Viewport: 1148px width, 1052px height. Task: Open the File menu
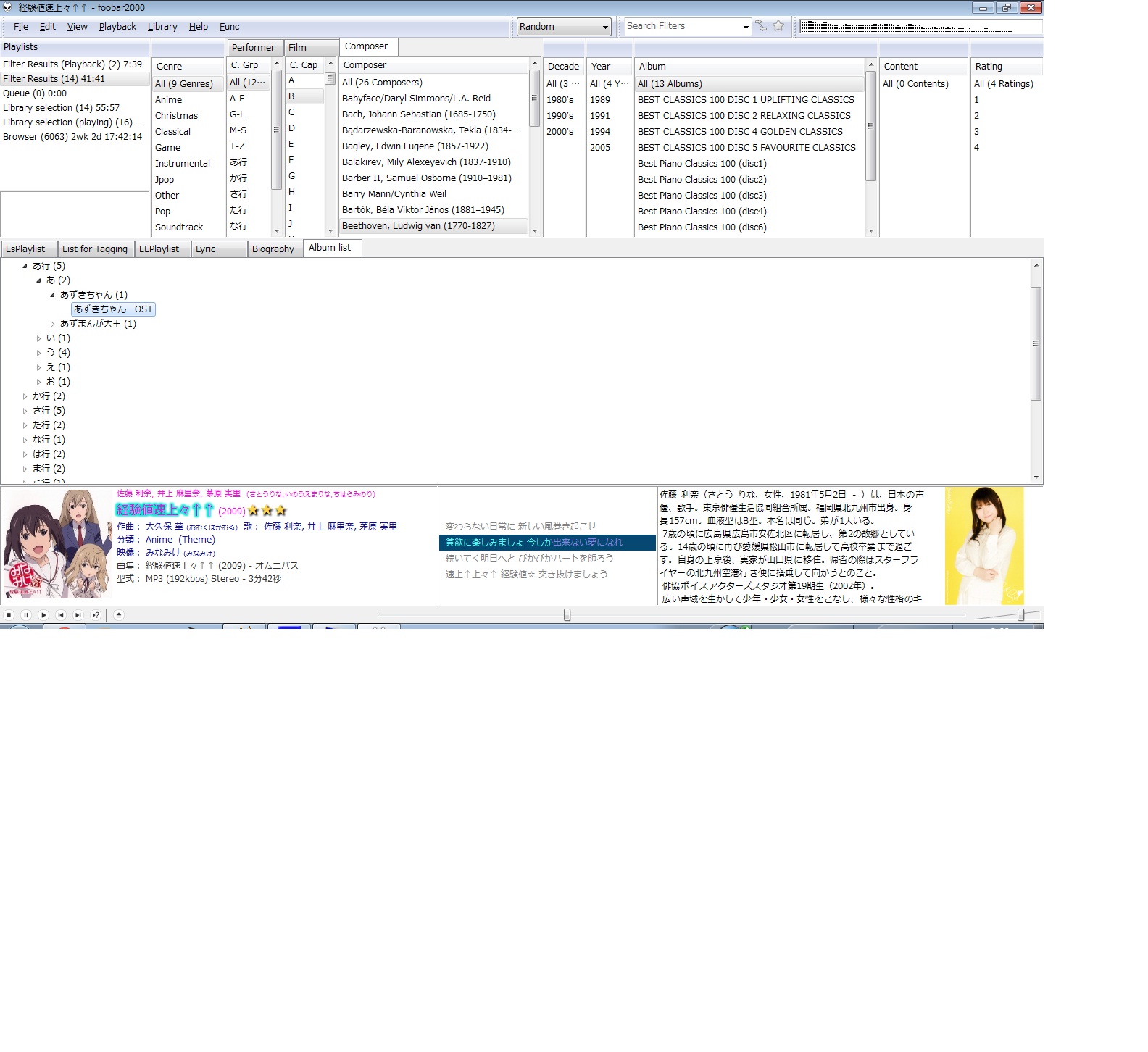pyautogui.click(x=21, y=27)
